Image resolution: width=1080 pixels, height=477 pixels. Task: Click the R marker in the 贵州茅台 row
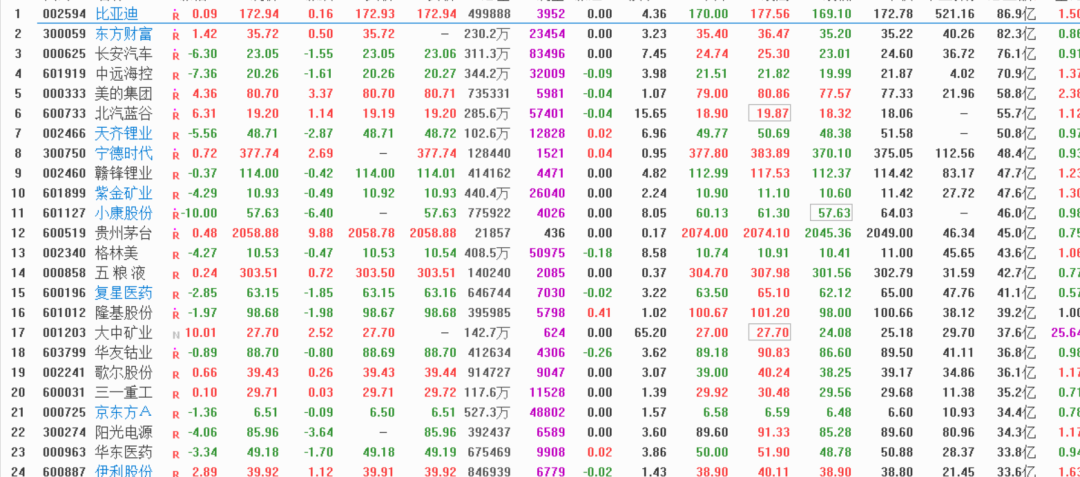pyautogui.click(x=176, y=234)
